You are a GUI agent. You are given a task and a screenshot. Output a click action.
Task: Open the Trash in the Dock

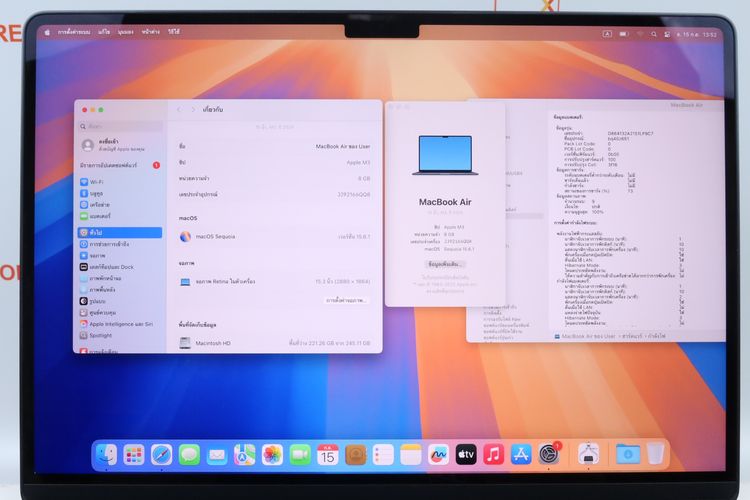coord(655,455)
